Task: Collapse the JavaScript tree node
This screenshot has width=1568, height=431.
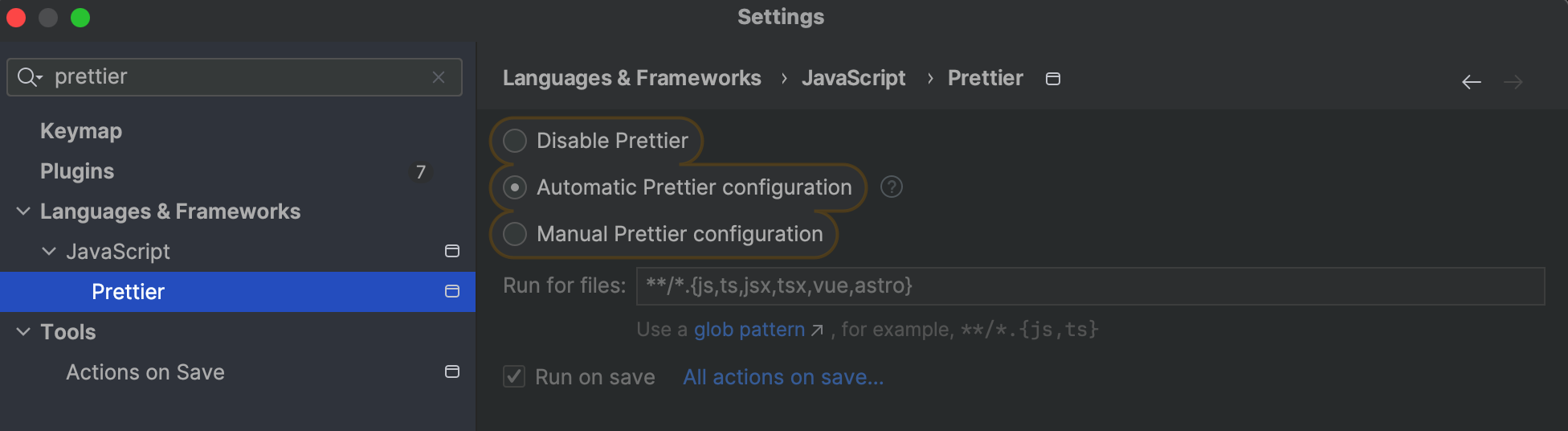Action: pos(49,252)
